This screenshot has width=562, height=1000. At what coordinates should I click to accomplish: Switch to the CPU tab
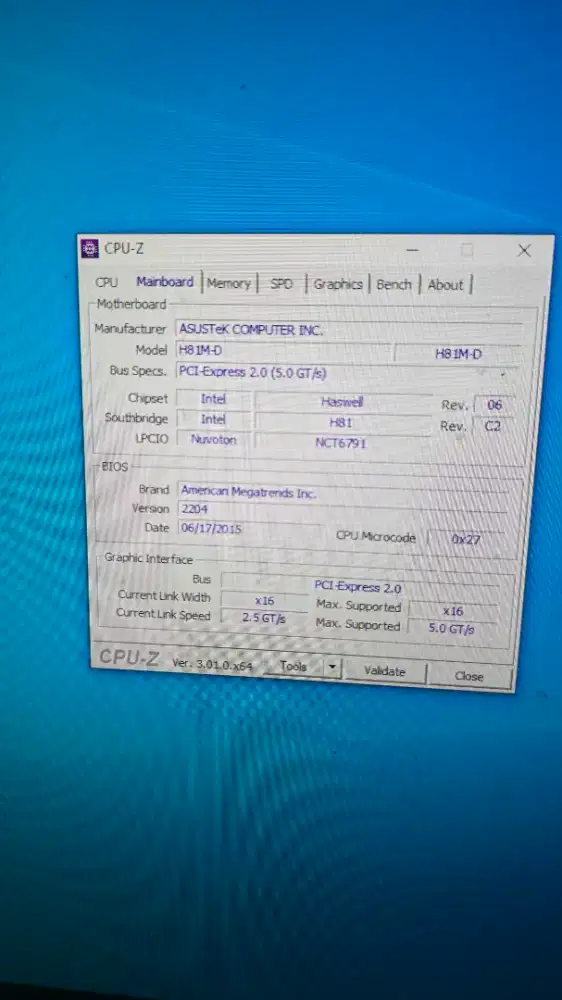(107, 282)
